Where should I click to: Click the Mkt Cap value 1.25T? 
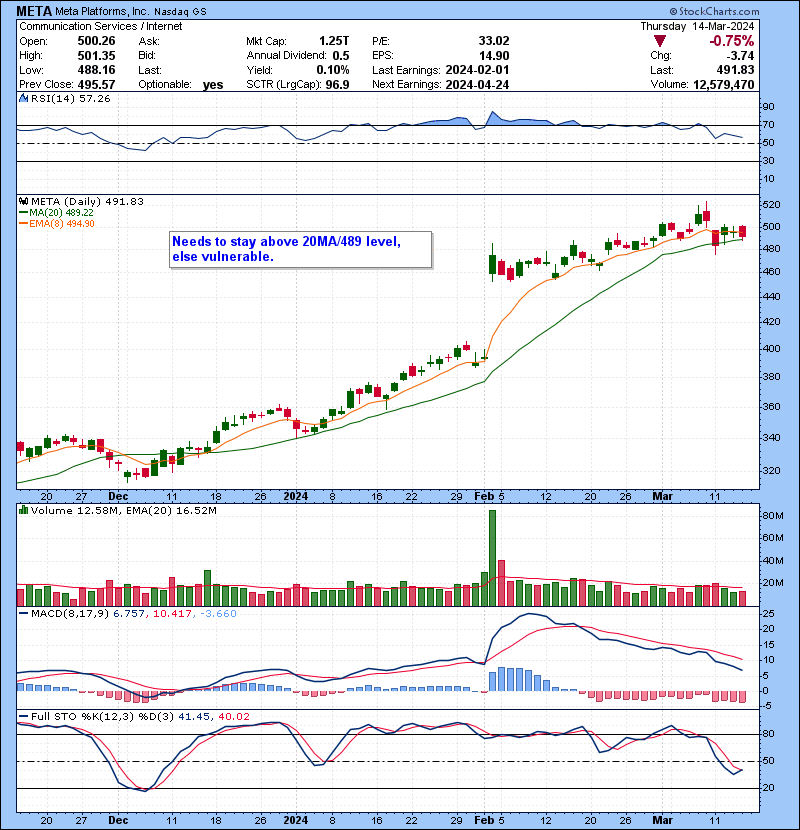click(x=334, y=41)
